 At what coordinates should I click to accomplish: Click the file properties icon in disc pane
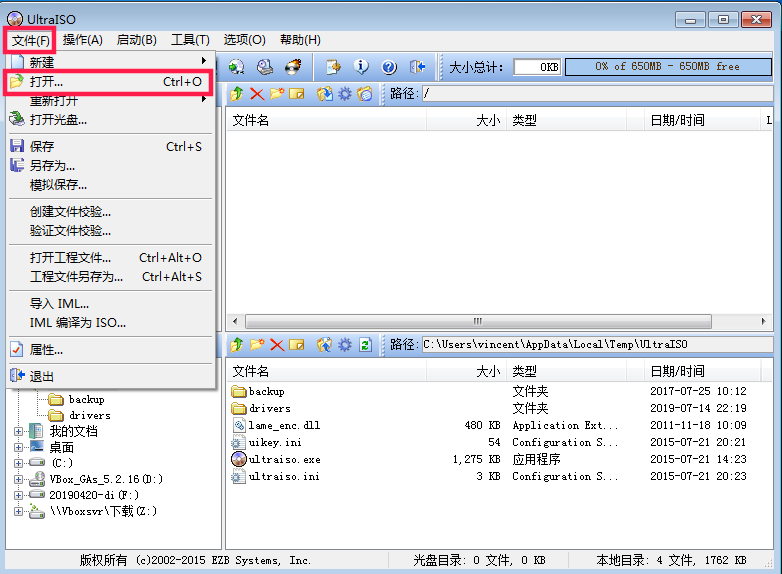point(365,93)
